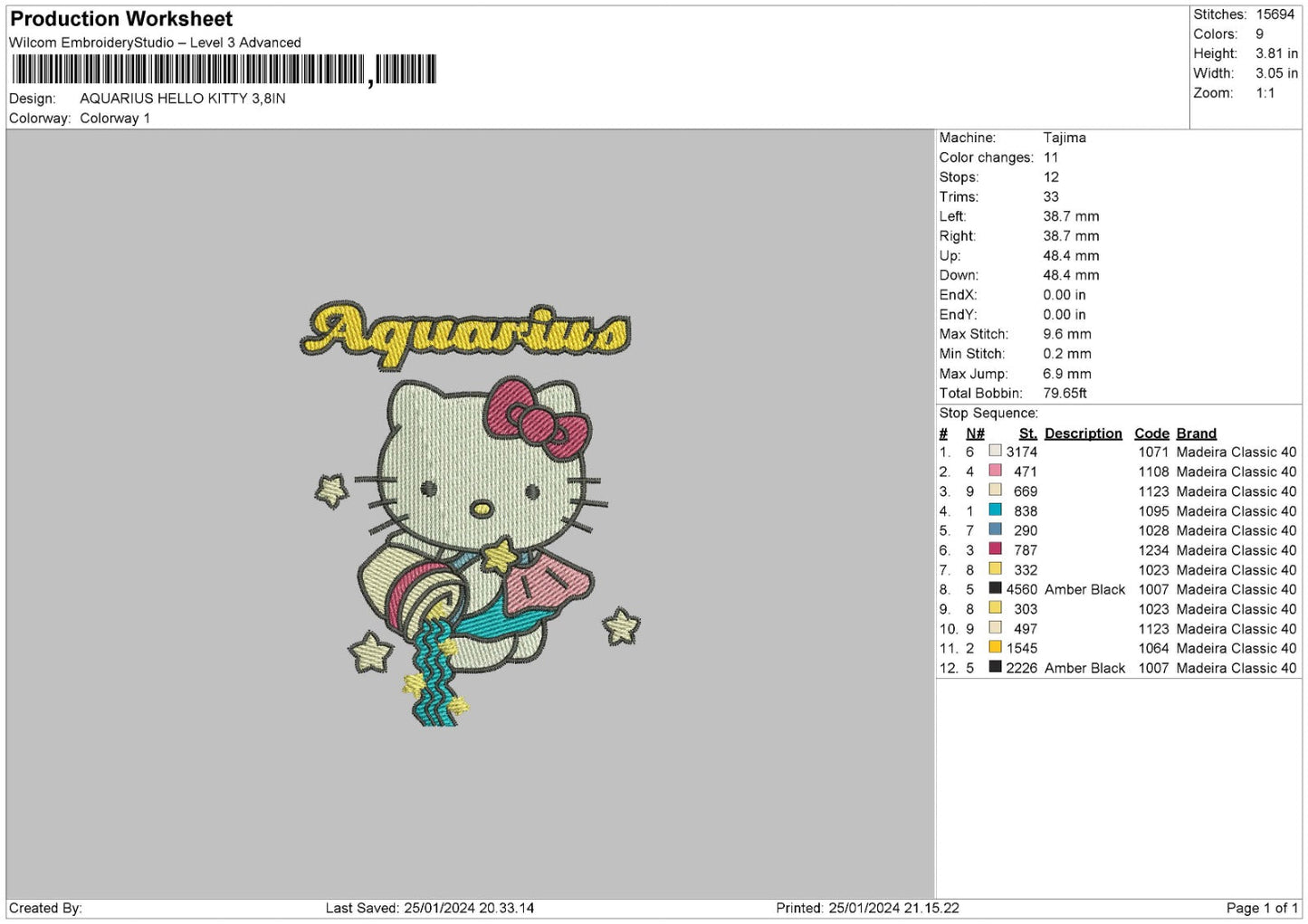Viewport: 1308px width, 924px height.
Task: Click the Wilcom EmbroideryStudio Level 3 Advanced text
Action: pos(155,43)
